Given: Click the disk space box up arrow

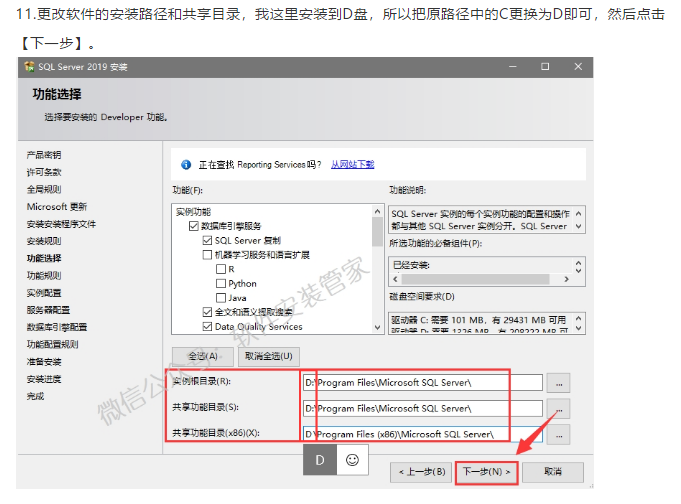Looking at the screenshot, I should [579, 318].
